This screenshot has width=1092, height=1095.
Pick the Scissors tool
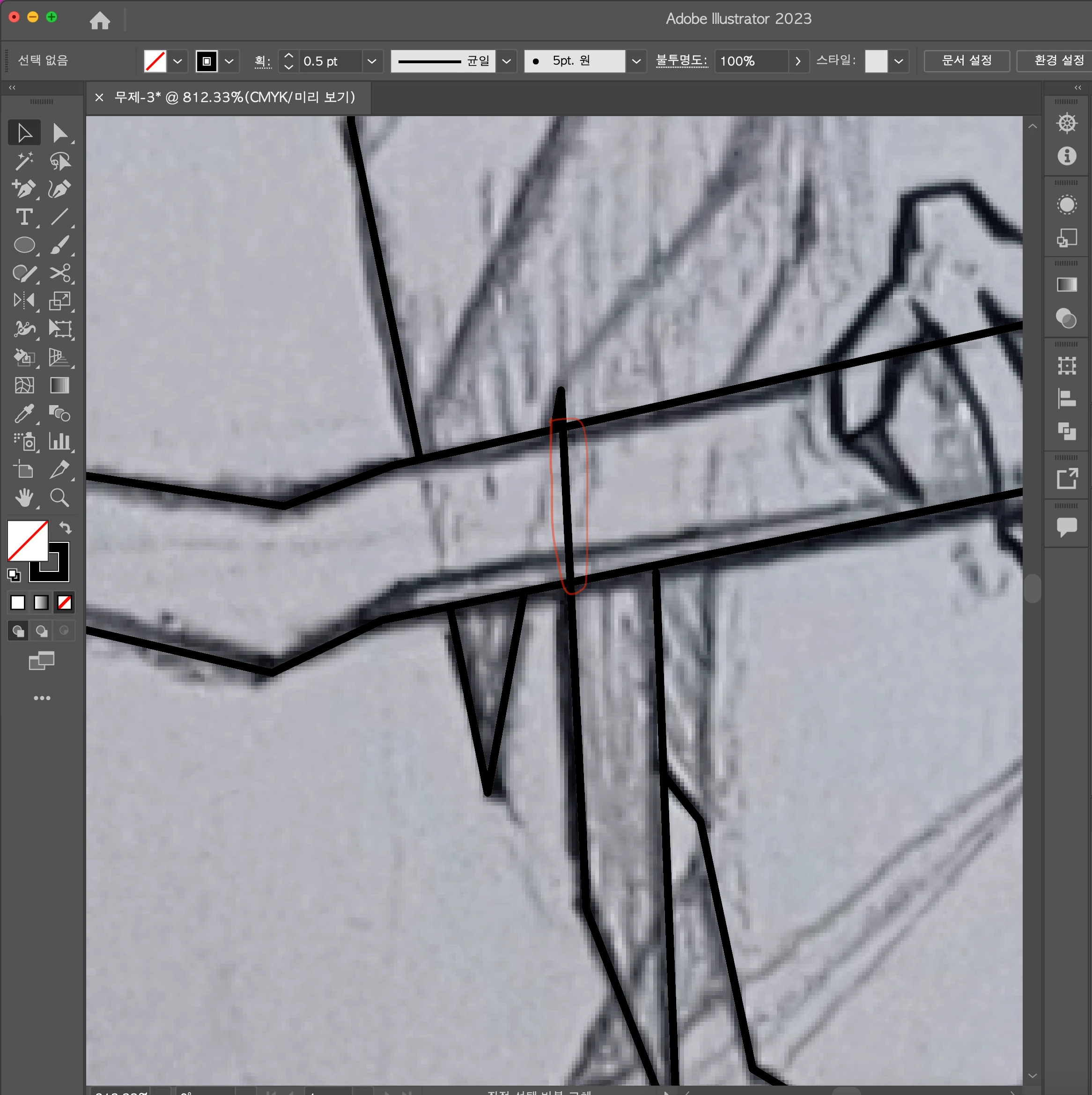coord(59,273)
